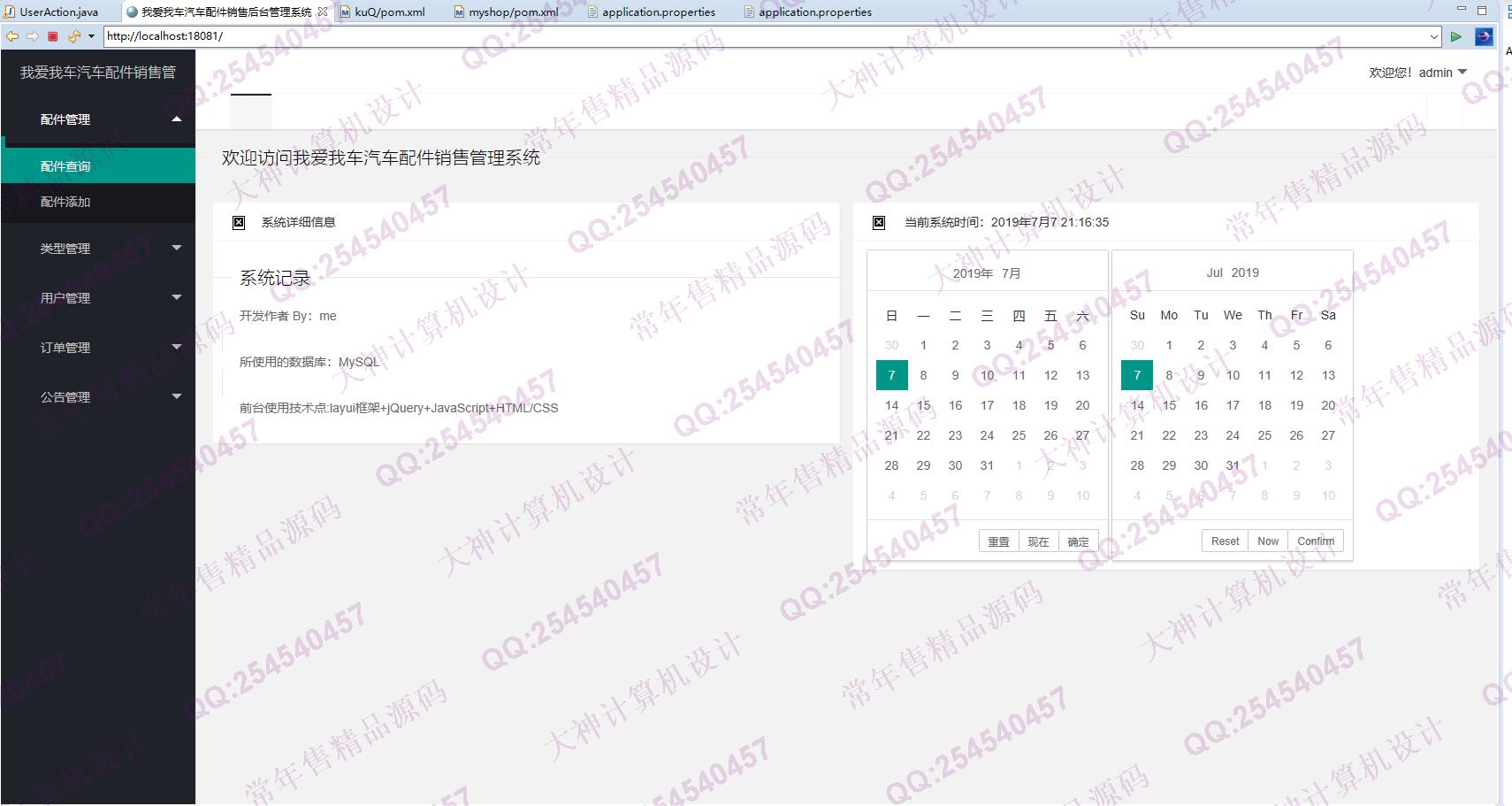Screen dimensions: 1512x806
Task: Click the 2019年 year header in Chinese calendar
Action: 973,273
